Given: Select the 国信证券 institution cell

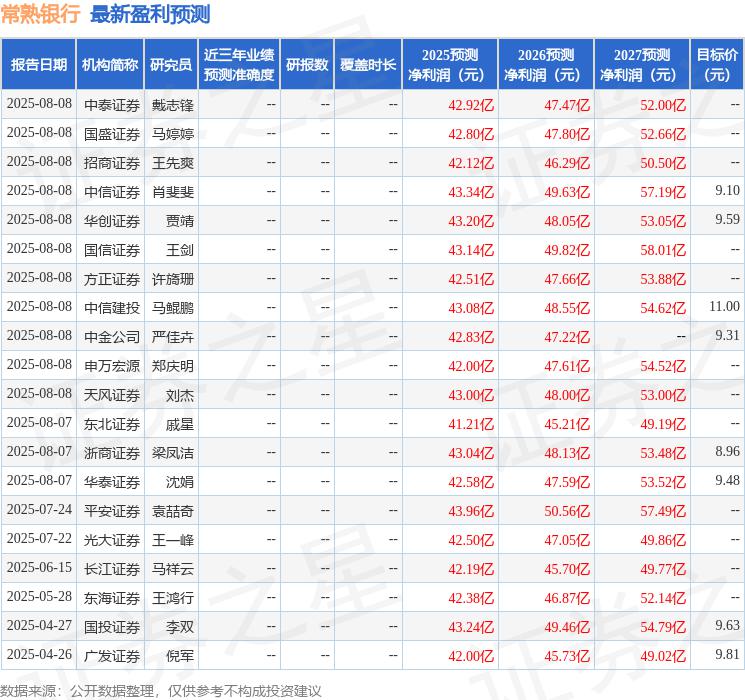Looking at the screenshot, I should click(x=112, y=250).
